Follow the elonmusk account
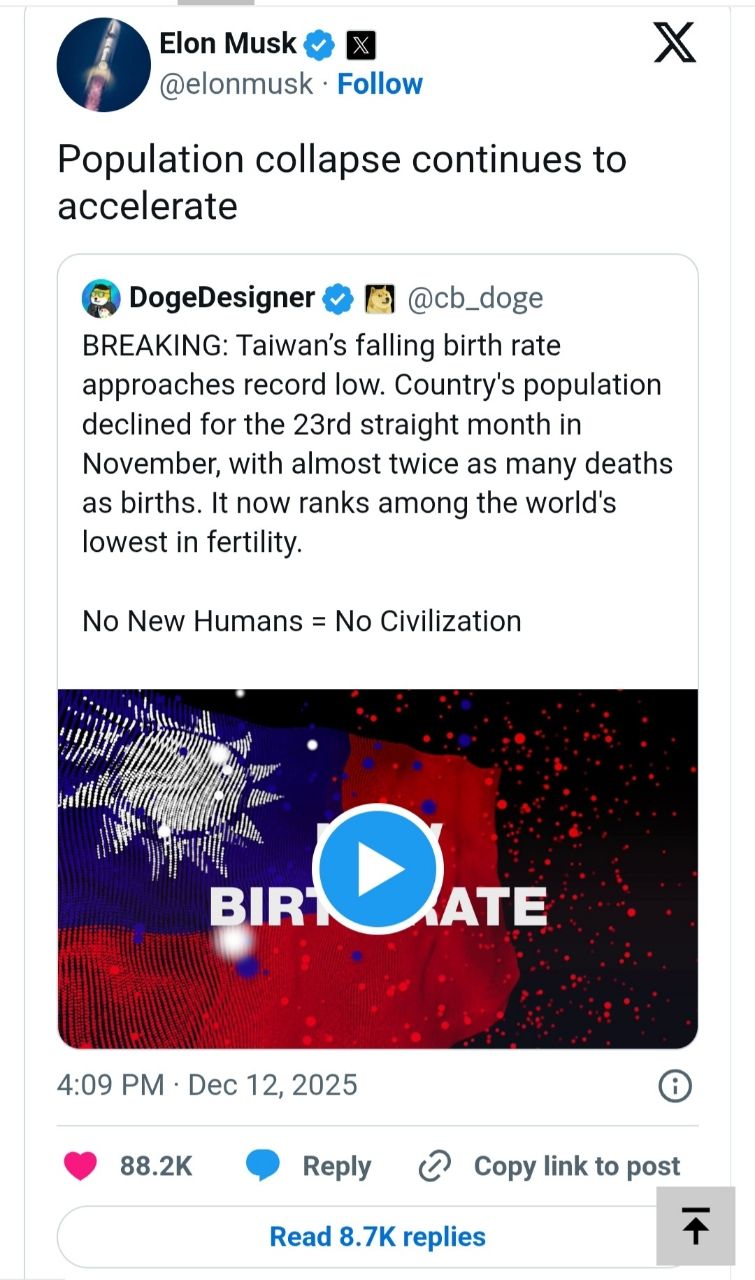This screenshot has height=1280, width=755. click(x=380, y=84)
